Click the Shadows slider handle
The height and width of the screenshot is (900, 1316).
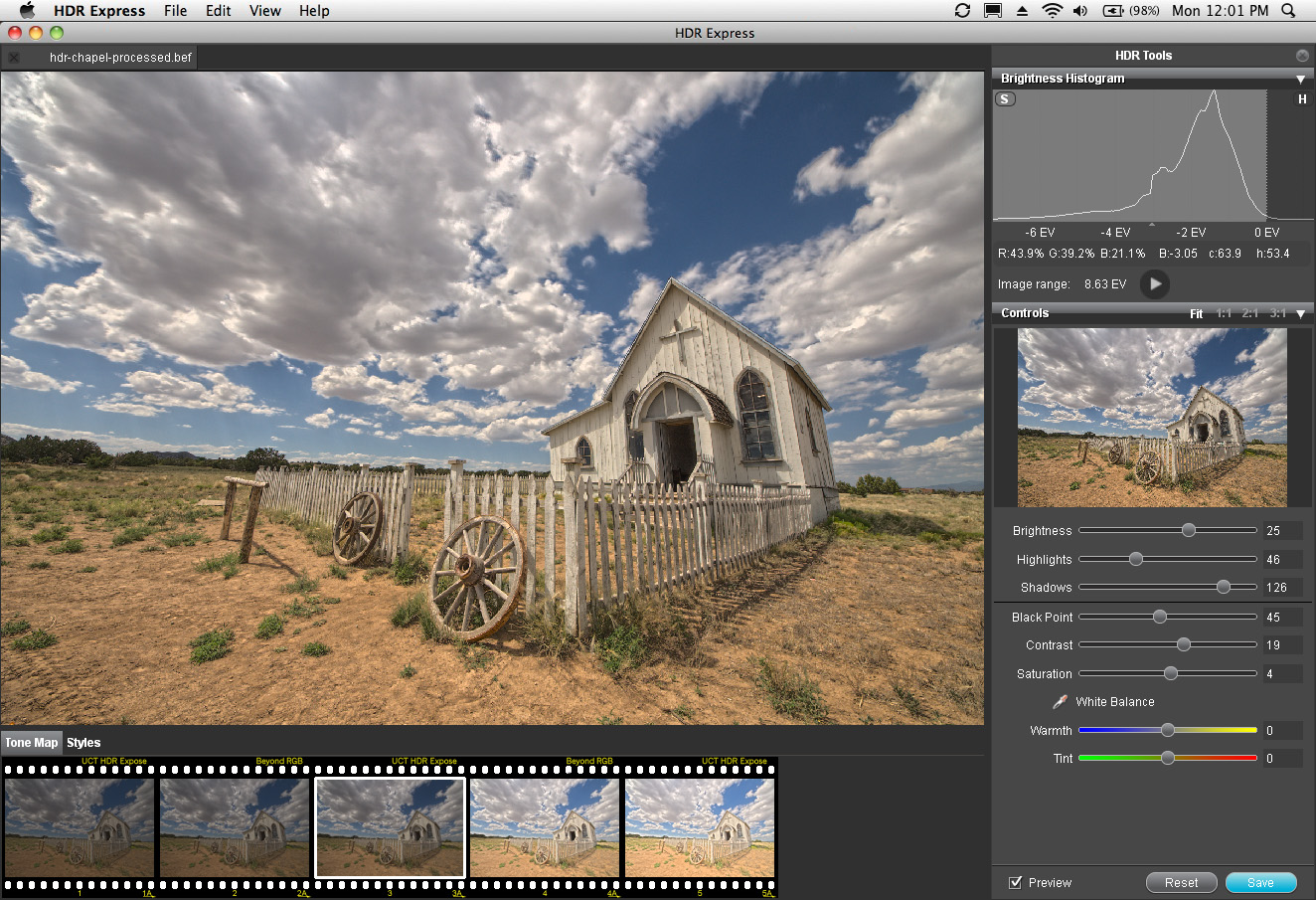click(x=1223, y=588)
